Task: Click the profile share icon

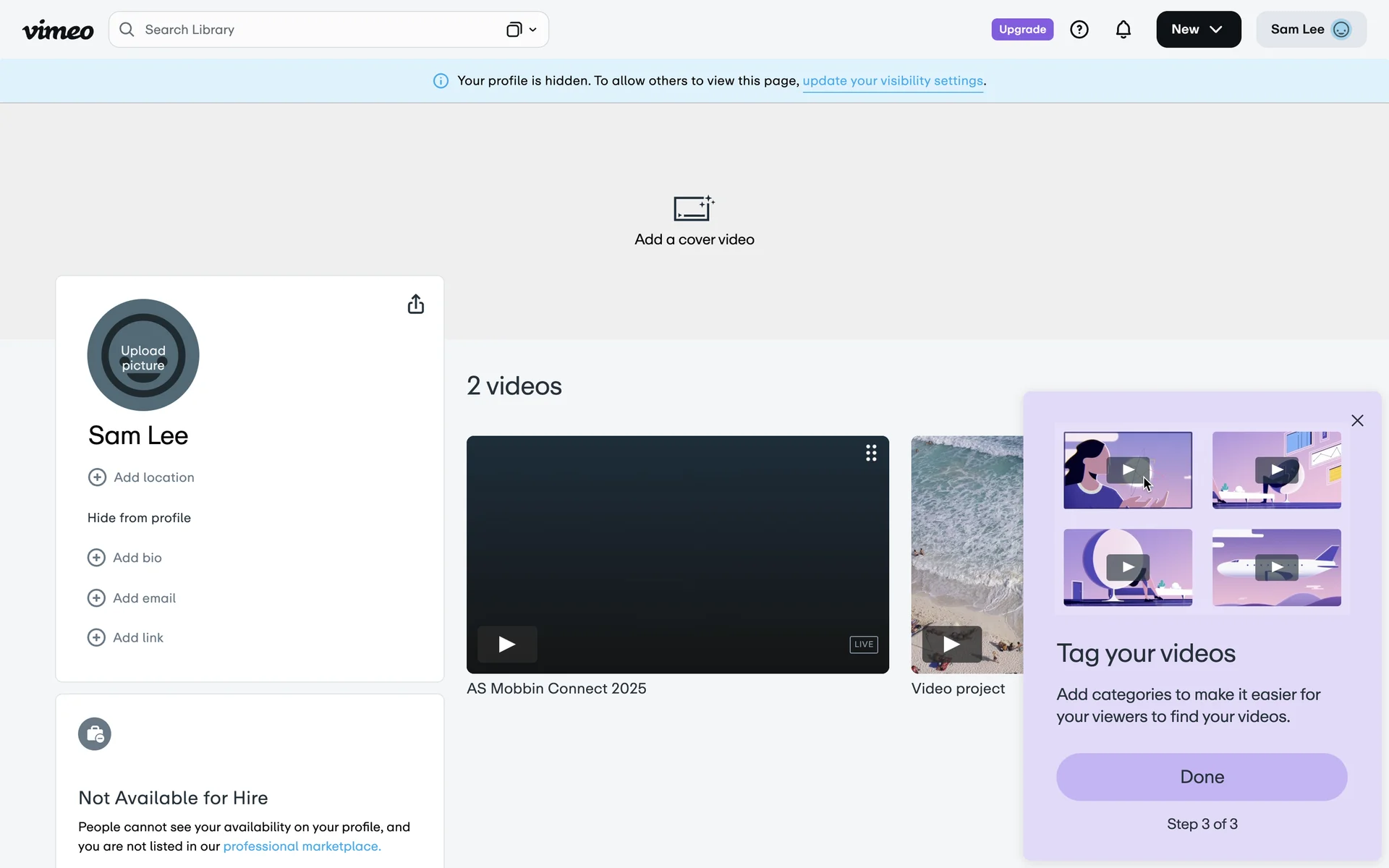Action: (x=415, y=304)
